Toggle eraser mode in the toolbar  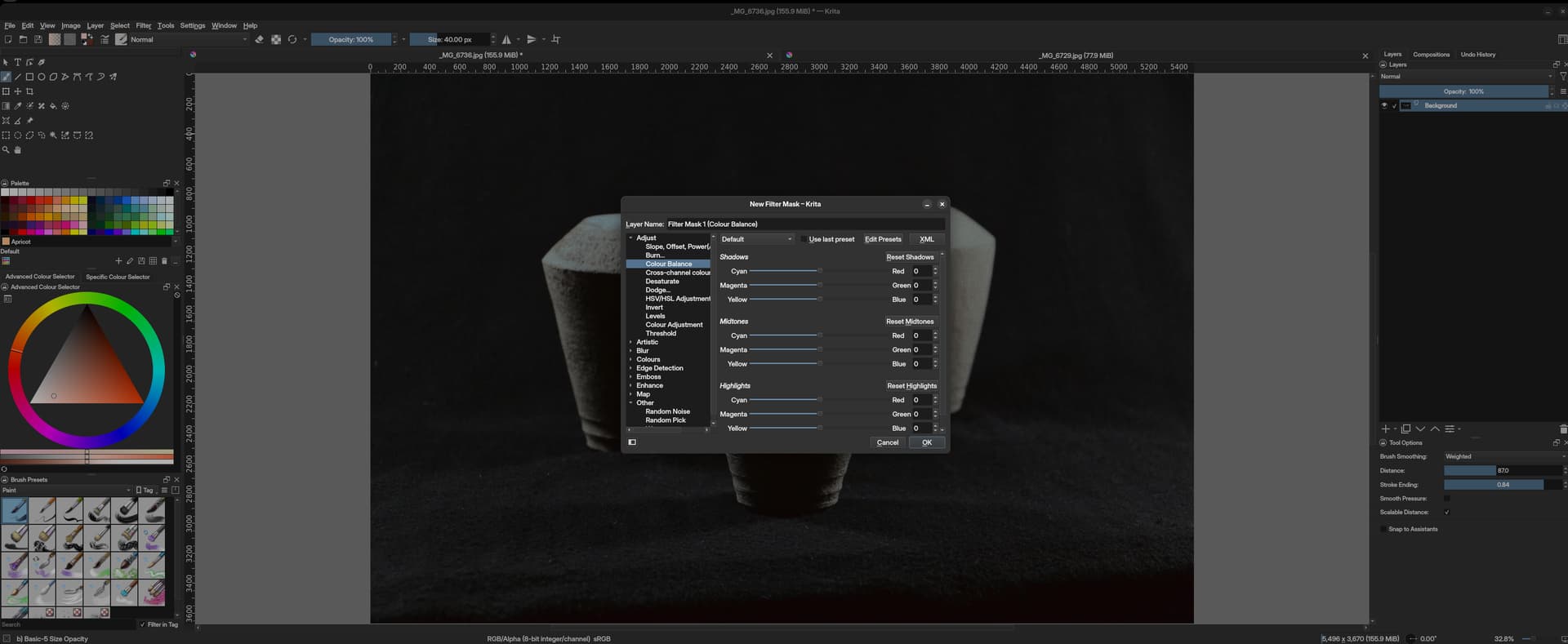259,39
